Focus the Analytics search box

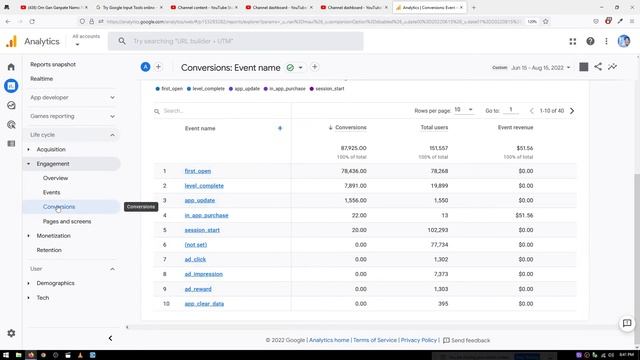(236, 41)
